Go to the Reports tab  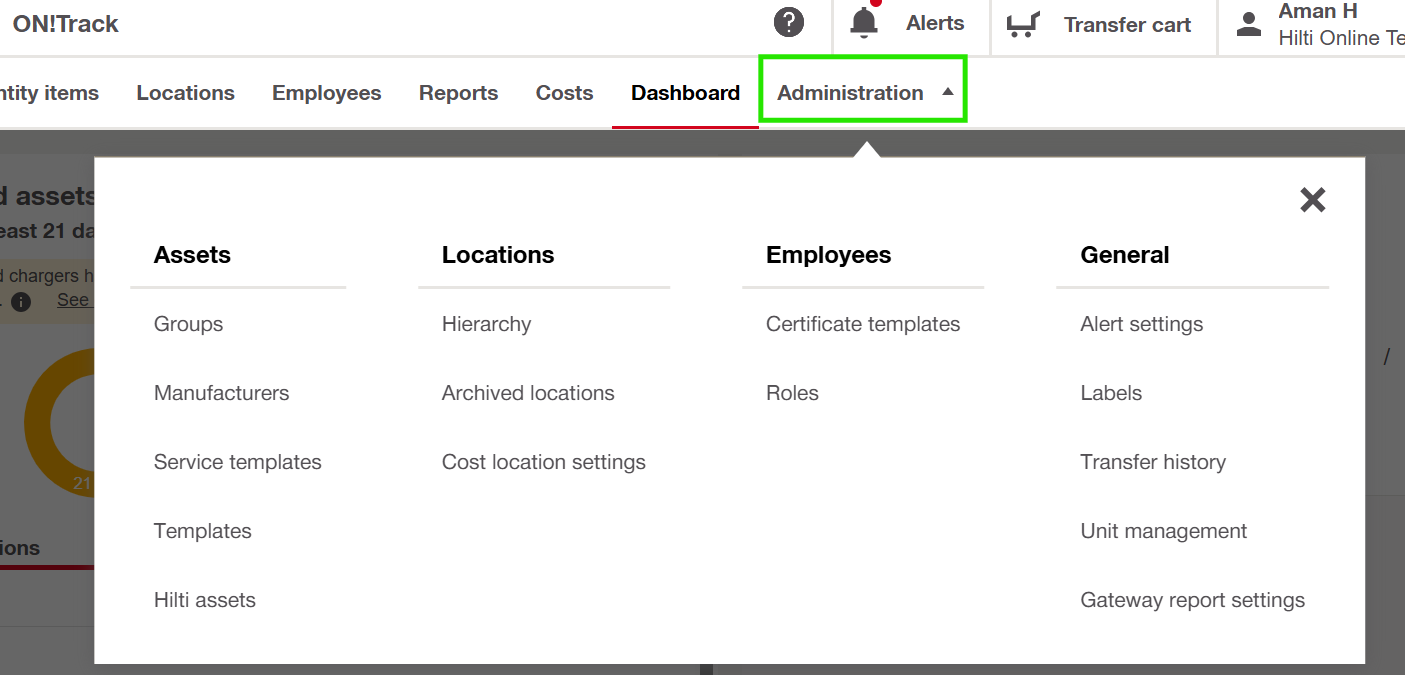[458, 93]
